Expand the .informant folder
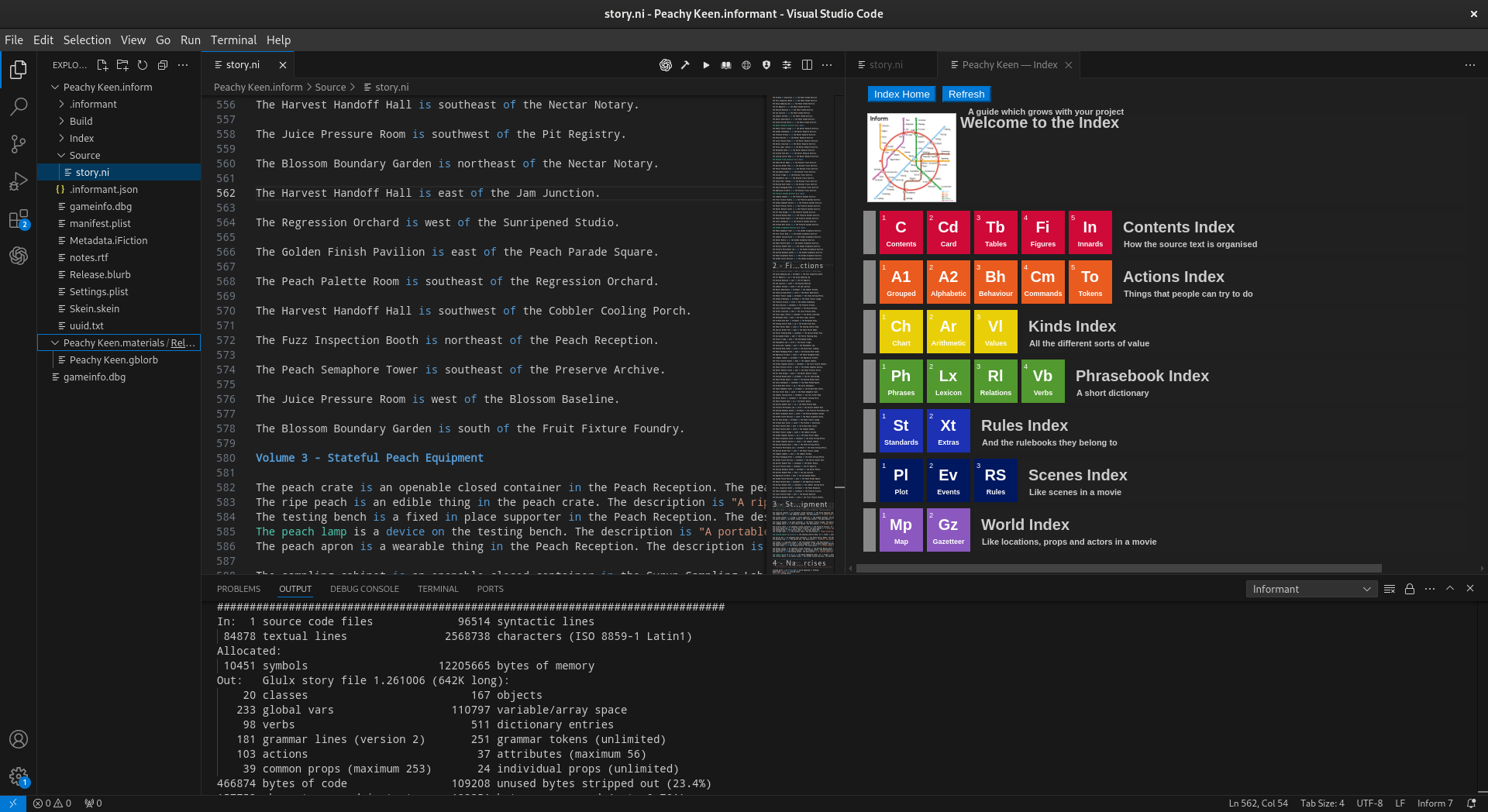The height and width of the screenshot is (812, 1488). click(119, 104)
